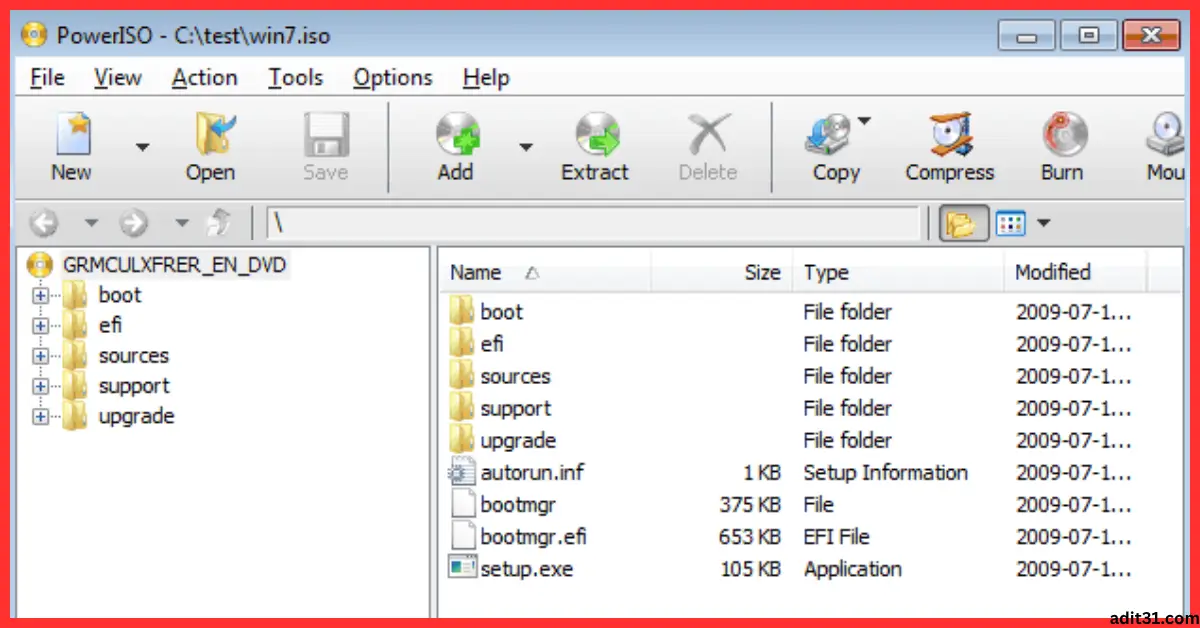The height and width of the screenshot is (628, 1200).
Task: Select the sources folder in tree pane
Action: click(134, 356)
